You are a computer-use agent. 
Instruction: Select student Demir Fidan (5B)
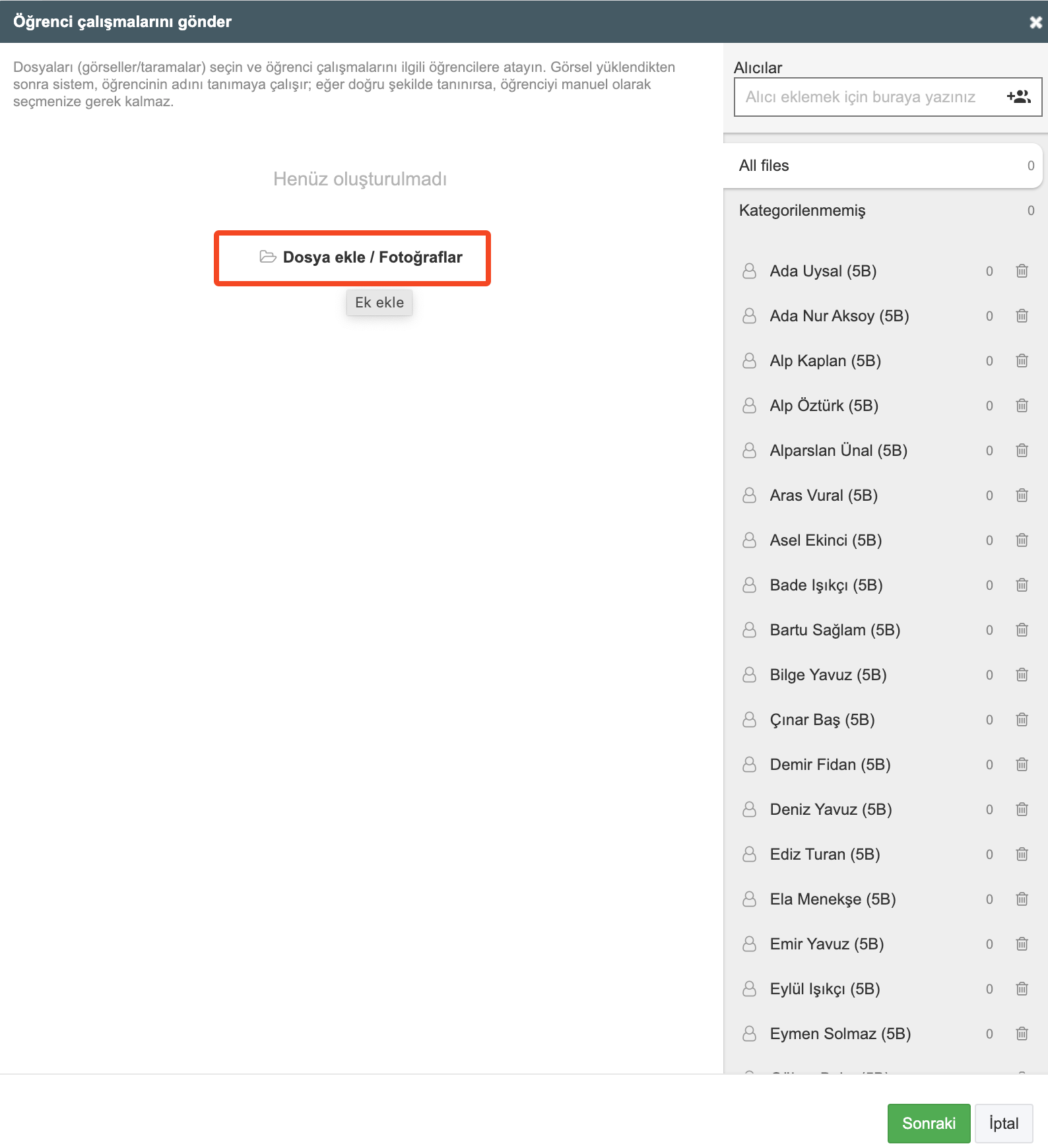tap(884, 765)
